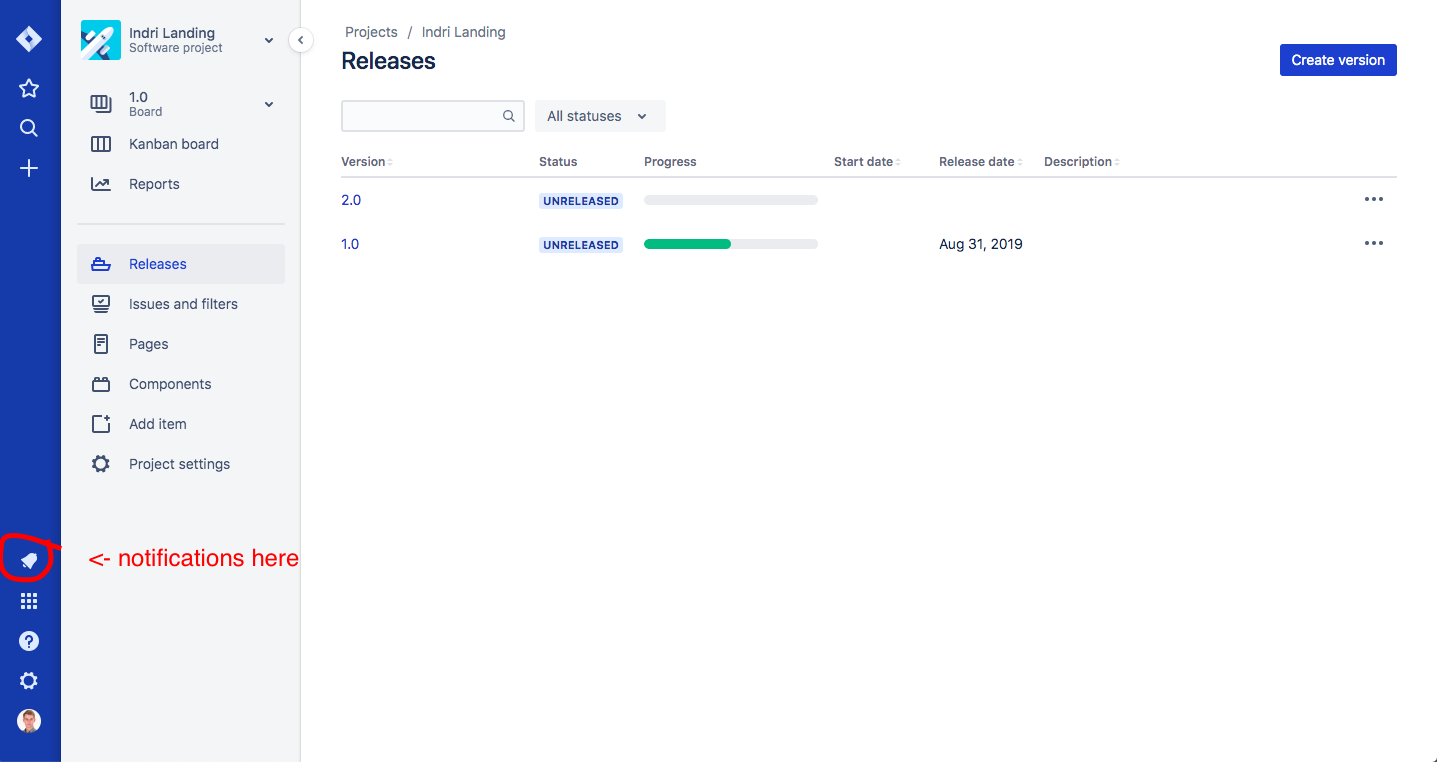
Task: Sort by the Description column header
Action: coord(1081,162)
